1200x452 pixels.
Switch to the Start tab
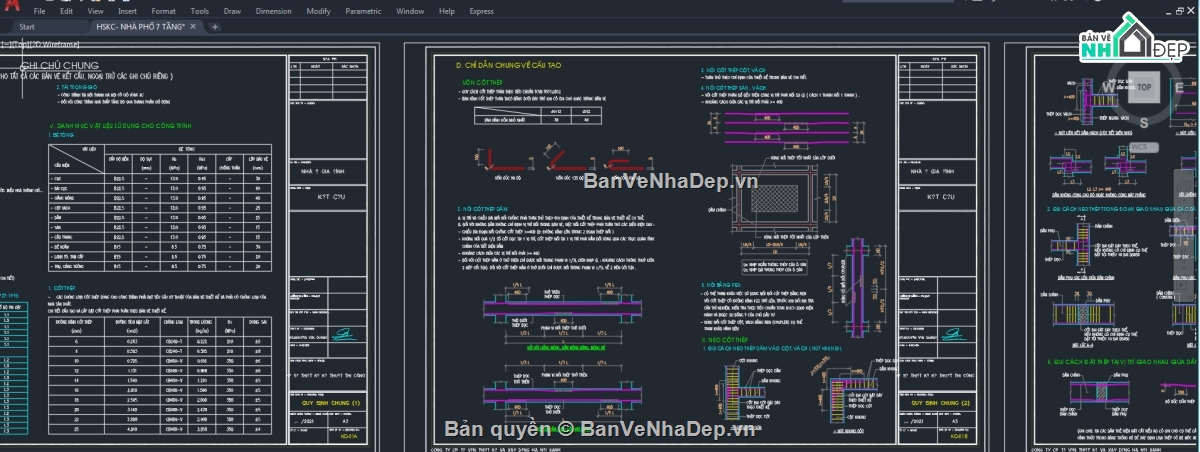[27, 27]
